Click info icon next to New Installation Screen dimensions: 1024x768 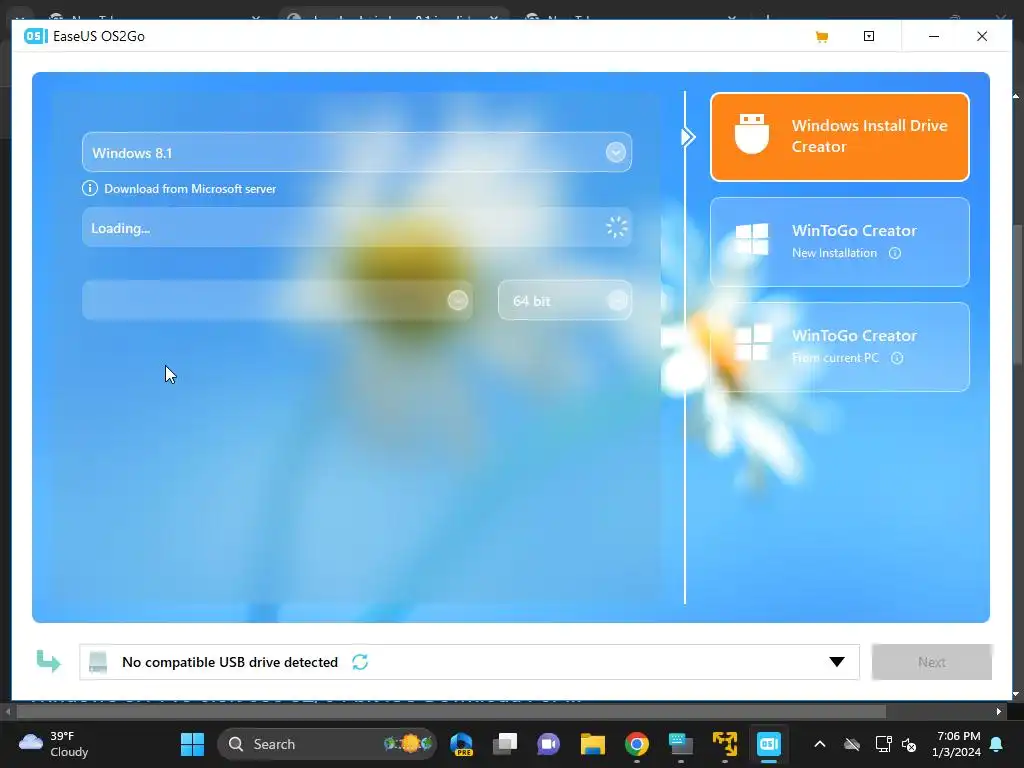pyautogui.click(x=895, y=253)
